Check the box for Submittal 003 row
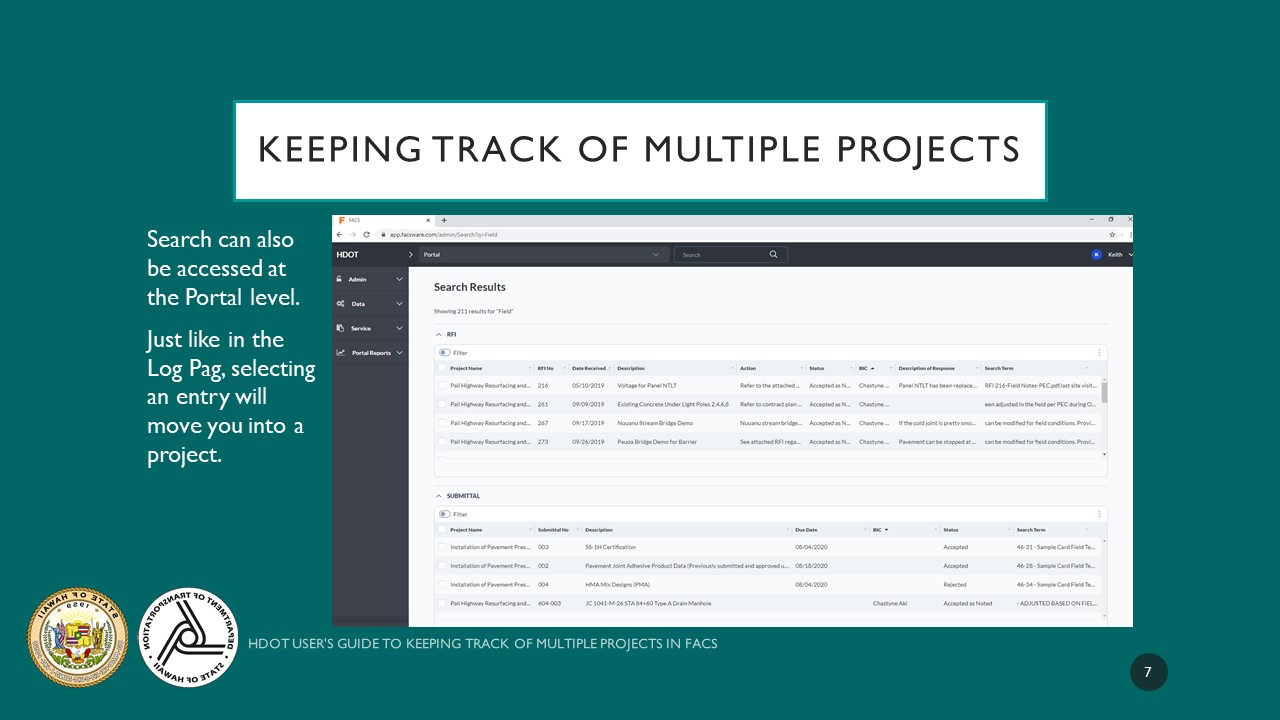Screen dimensions: 1280x720 point(442,547)
